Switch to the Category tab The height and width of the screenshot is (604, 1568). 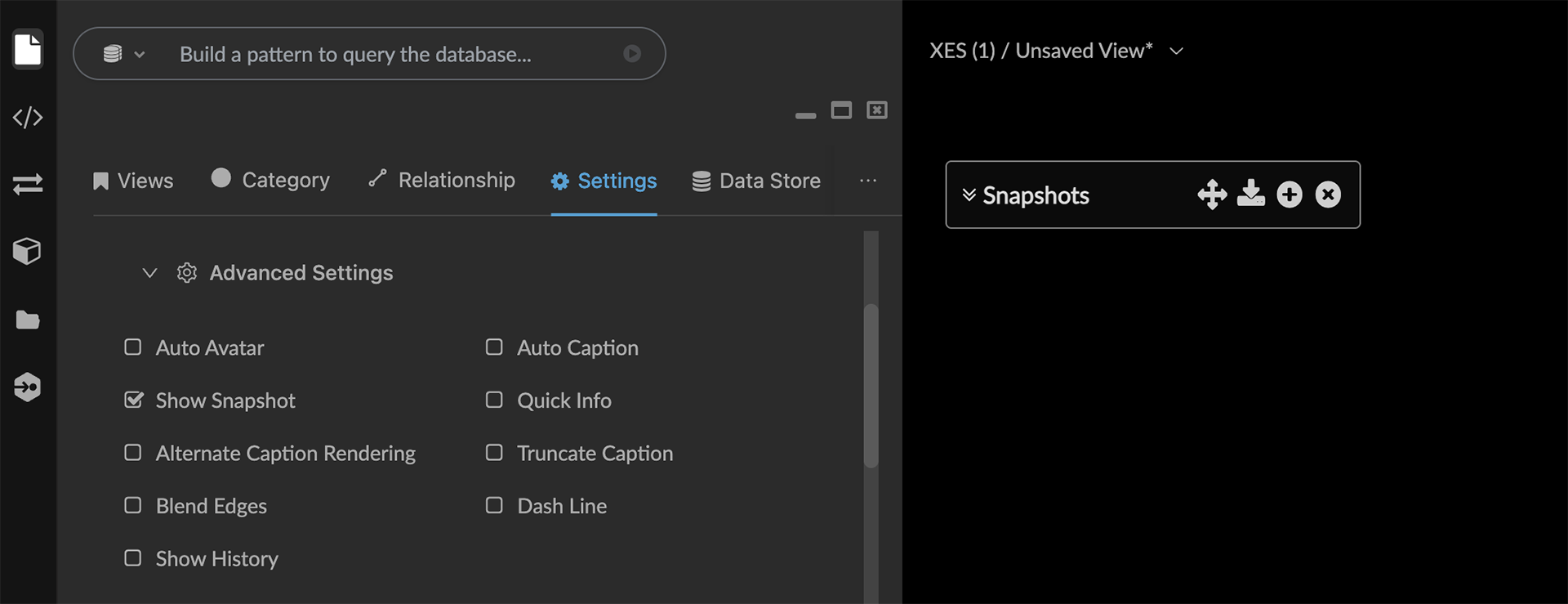click(x=270, y=180)
